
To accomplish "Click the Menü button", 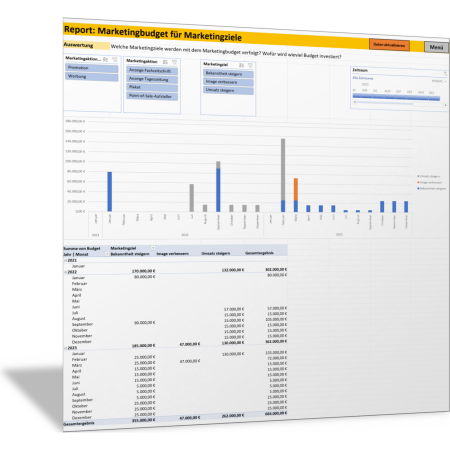I will 436,47.
